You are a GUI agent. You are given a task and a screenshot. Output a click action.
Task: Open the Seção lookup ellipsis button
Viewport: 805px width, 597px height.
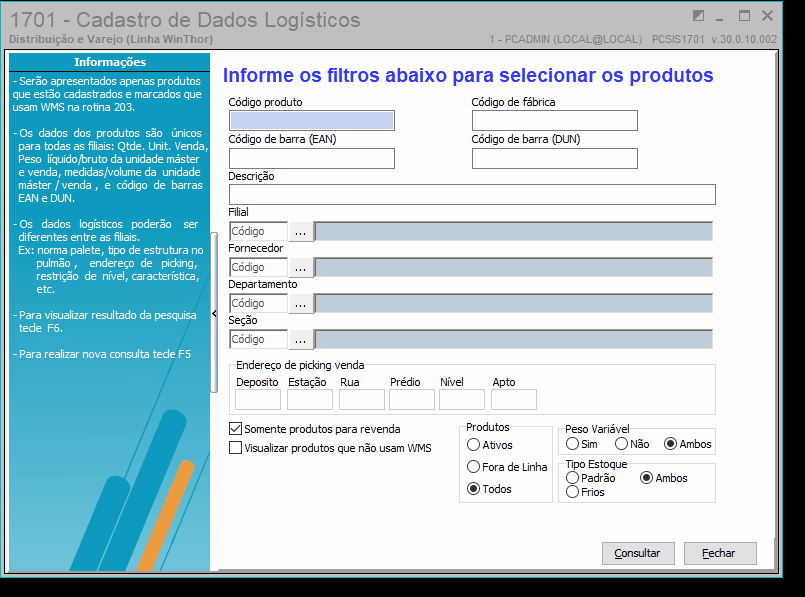click(x=300, y=339)
